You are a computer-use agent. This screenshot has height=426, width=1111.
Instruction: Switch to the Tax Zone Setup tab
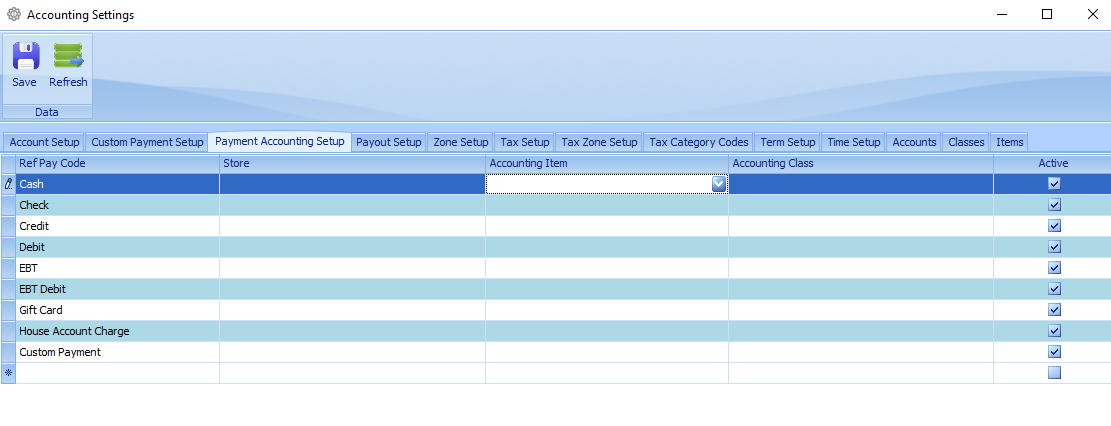click(599, 142)
